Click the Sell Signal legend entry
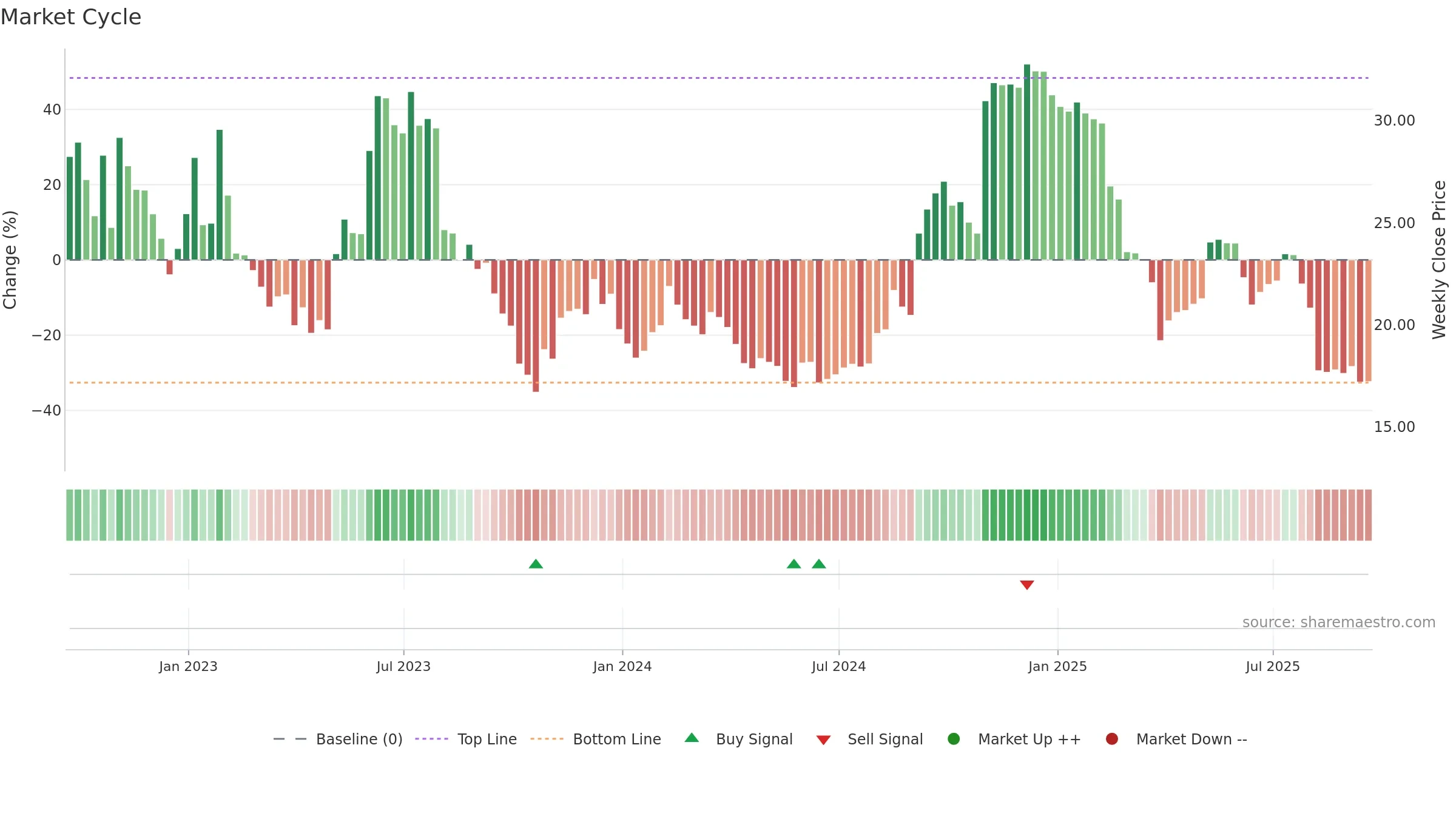This screenshot has width=1456, height=819. pyautogui.click(x=869, y=739)
